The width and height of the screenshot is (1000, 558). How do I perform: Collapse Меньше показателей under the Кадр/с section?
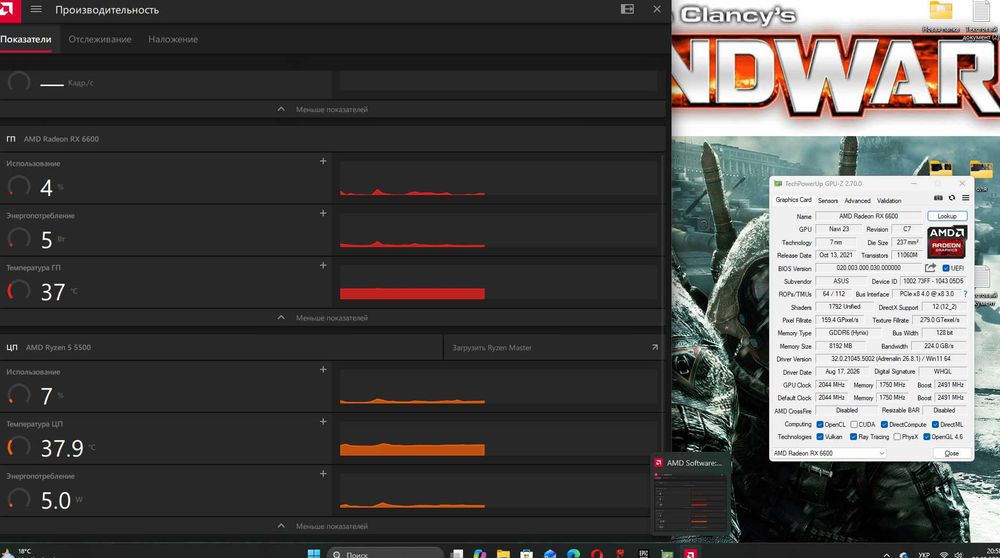[323, 109]
